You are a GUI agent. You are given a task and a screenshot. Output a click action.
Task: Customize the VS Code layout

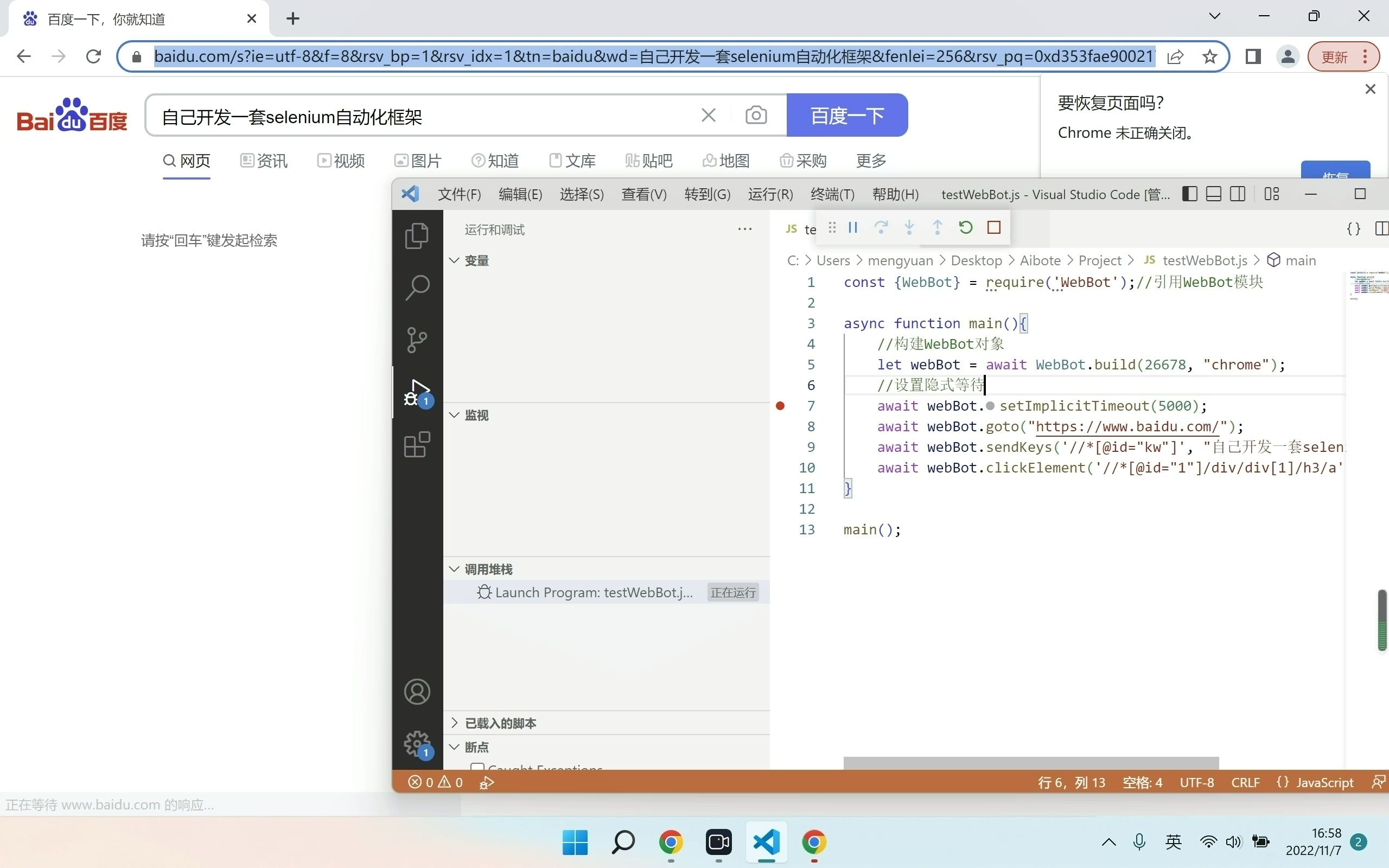click(x=1271, y=194)
